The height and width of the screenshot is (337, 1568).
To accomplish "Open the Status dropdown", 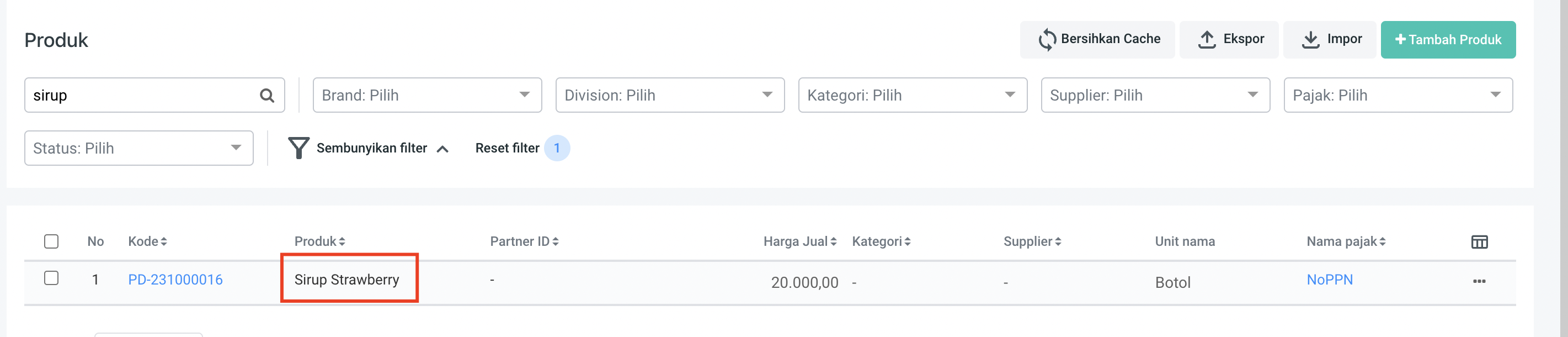I will coord(138,149).
